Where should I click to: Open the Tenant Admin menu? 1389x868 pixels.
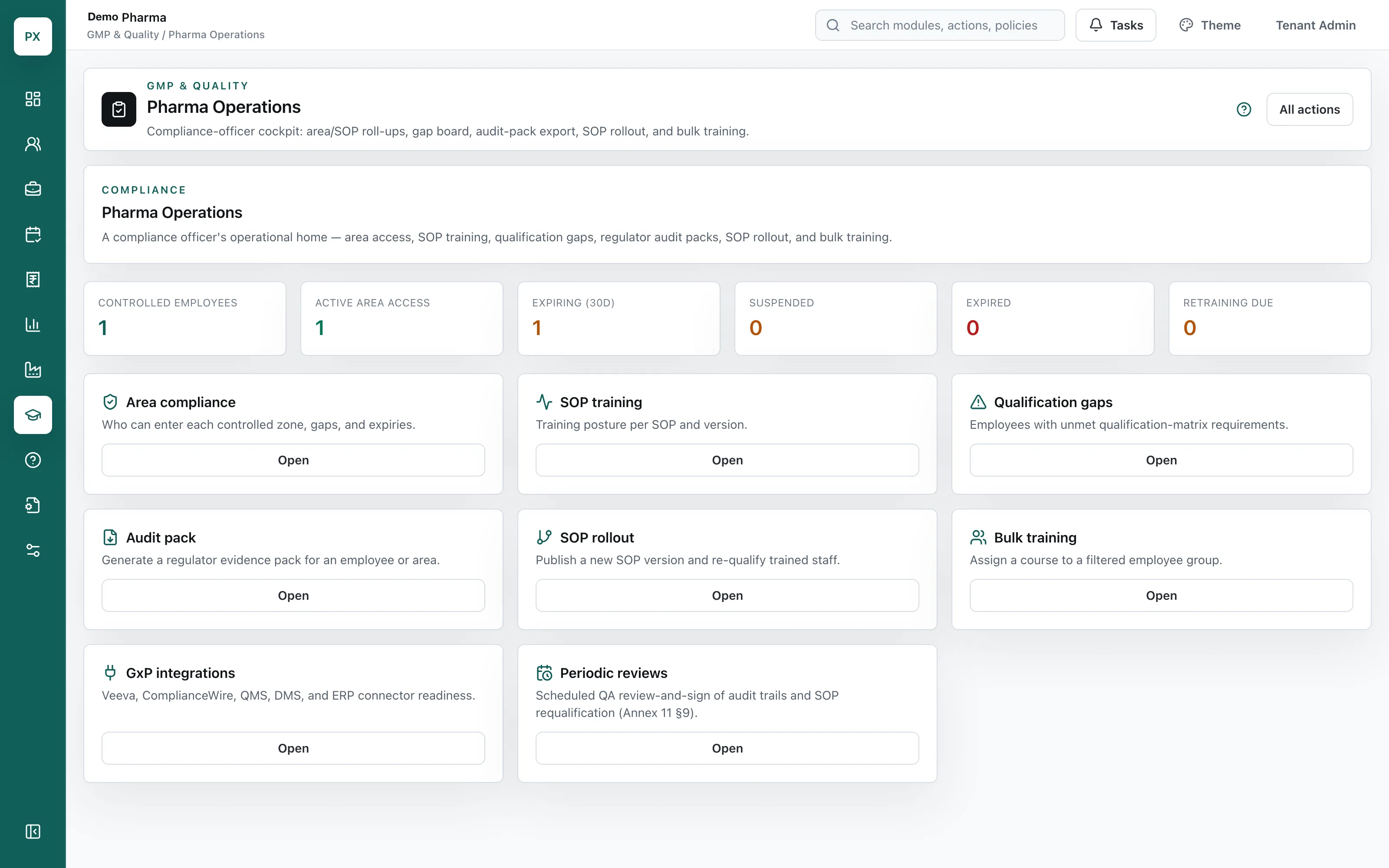[x=1316, y=25]
